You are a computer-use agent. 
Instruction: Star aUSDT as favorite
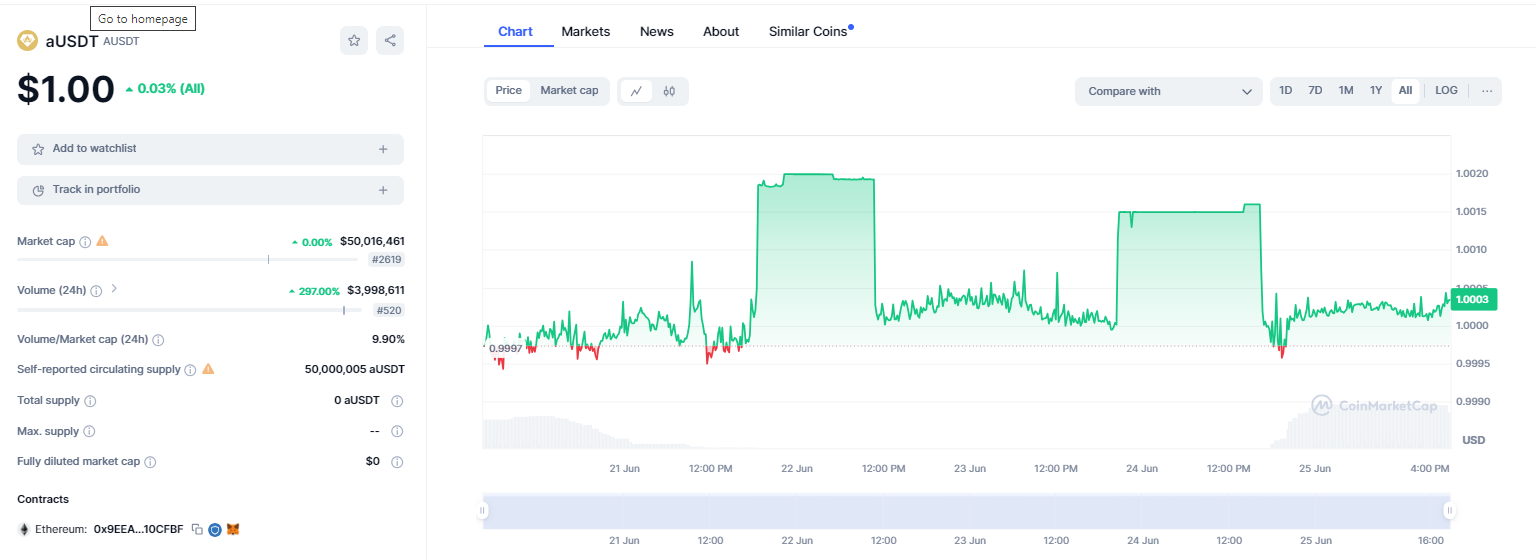click(x=354, y=41)
